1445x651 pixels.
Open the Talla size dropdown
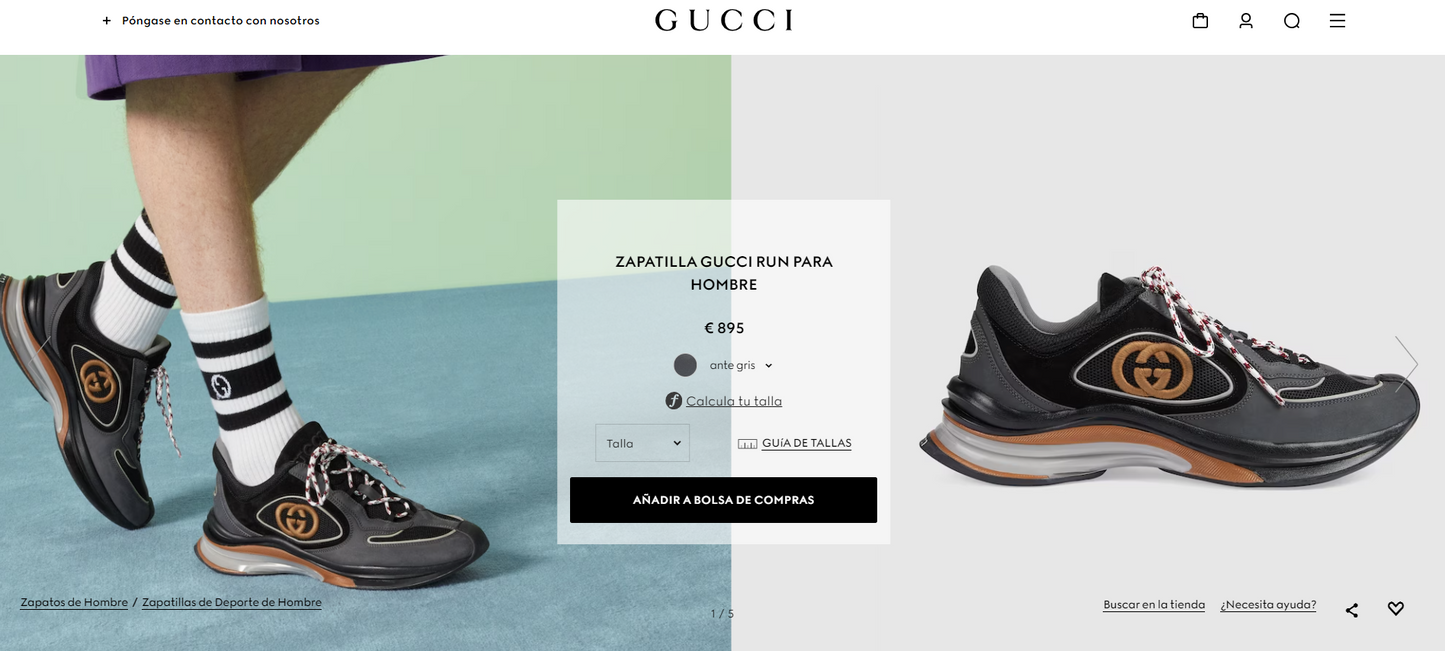coord(642,443)
